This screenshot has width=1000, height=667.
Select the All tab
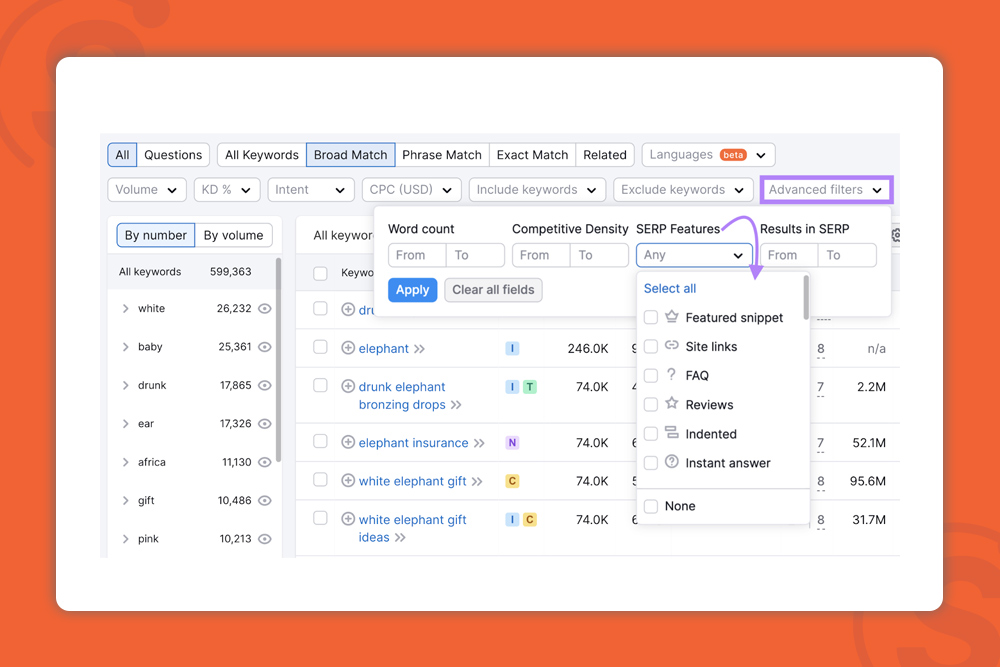[x=122, y=155]
